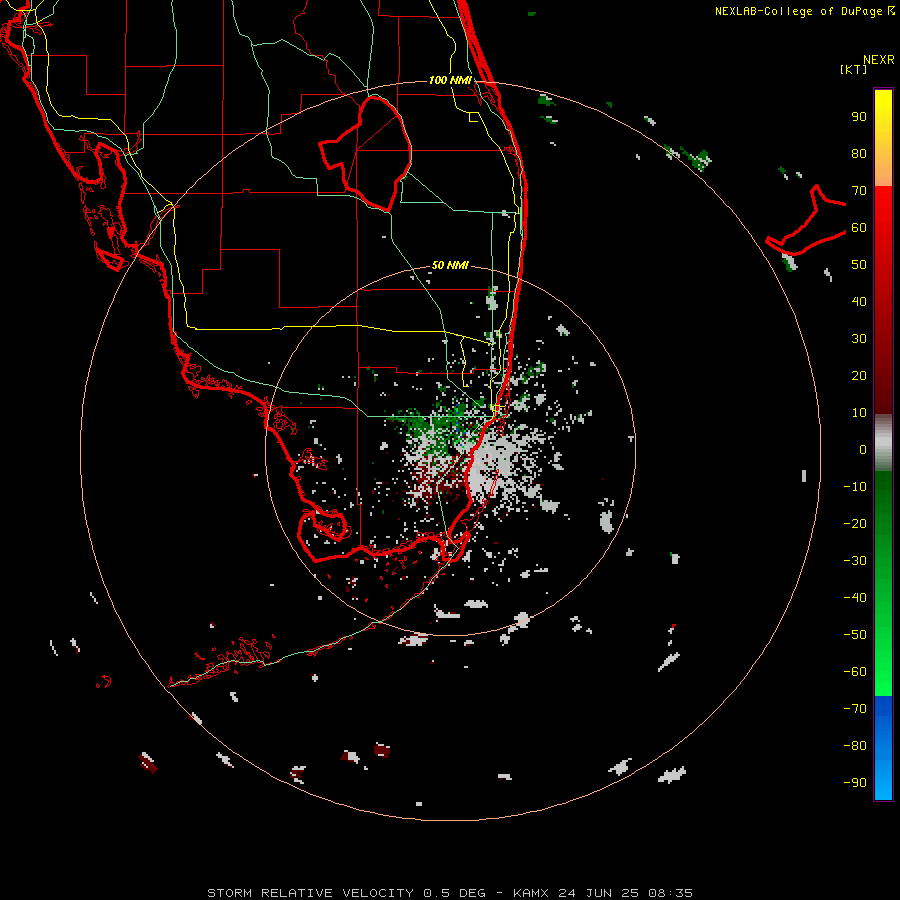This screenshot has height=900, width=900.
Task: Click the 'KT' units label
Action: coord(854,69)
